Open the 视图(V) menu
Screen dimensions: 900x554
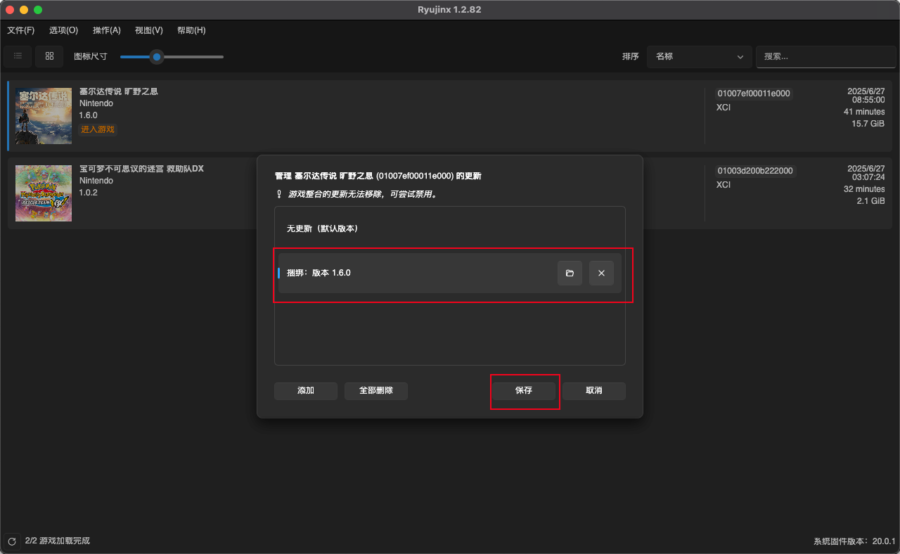tap(149, 30)
